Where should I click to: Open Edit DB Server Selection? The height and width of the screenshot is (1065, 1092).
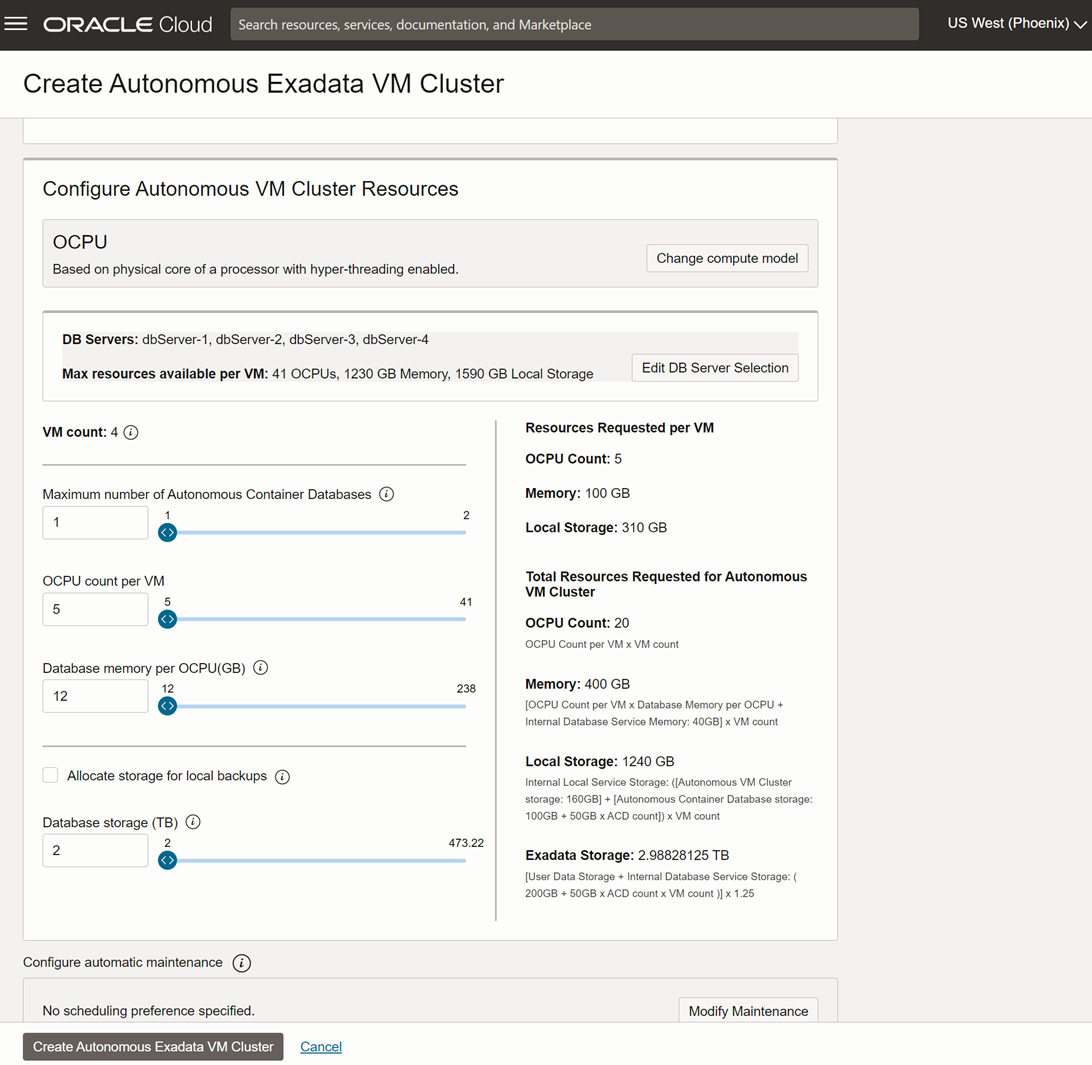(x=715, y=367)
